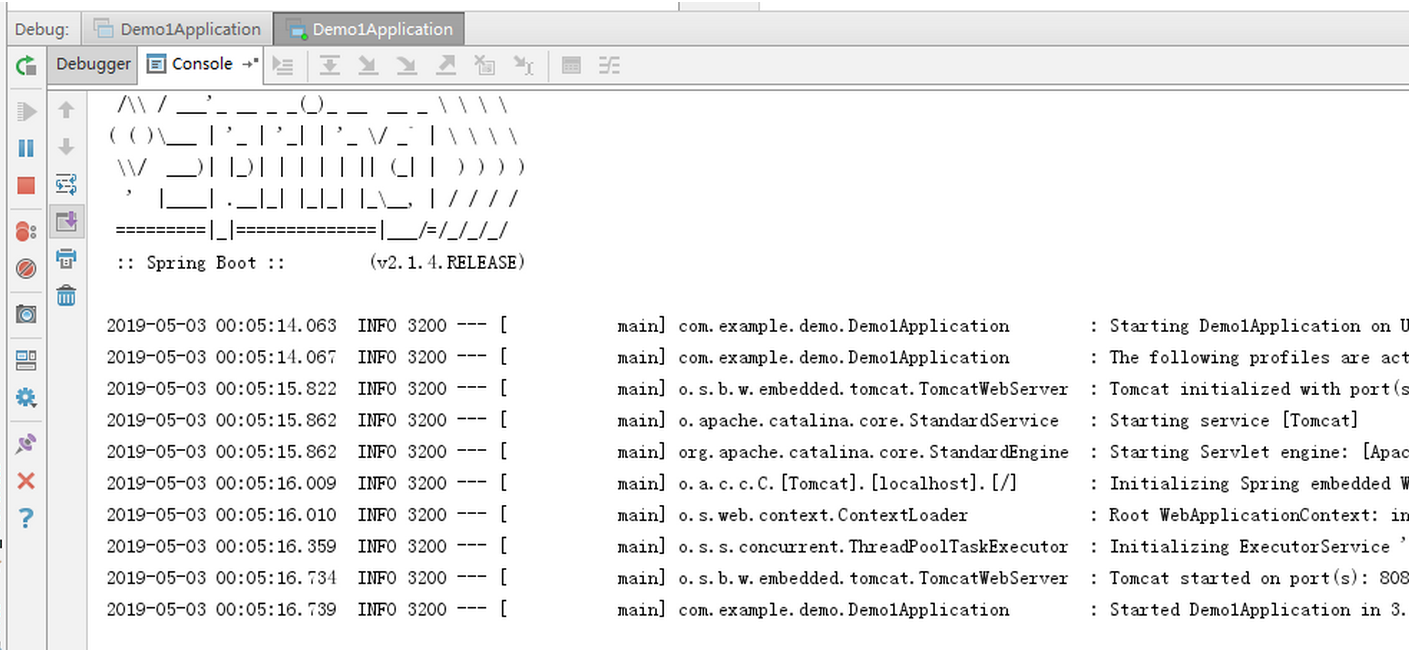Select the active Demo1Application tab with green dot
Viewport: 1425px width, 652px height.
370,29
